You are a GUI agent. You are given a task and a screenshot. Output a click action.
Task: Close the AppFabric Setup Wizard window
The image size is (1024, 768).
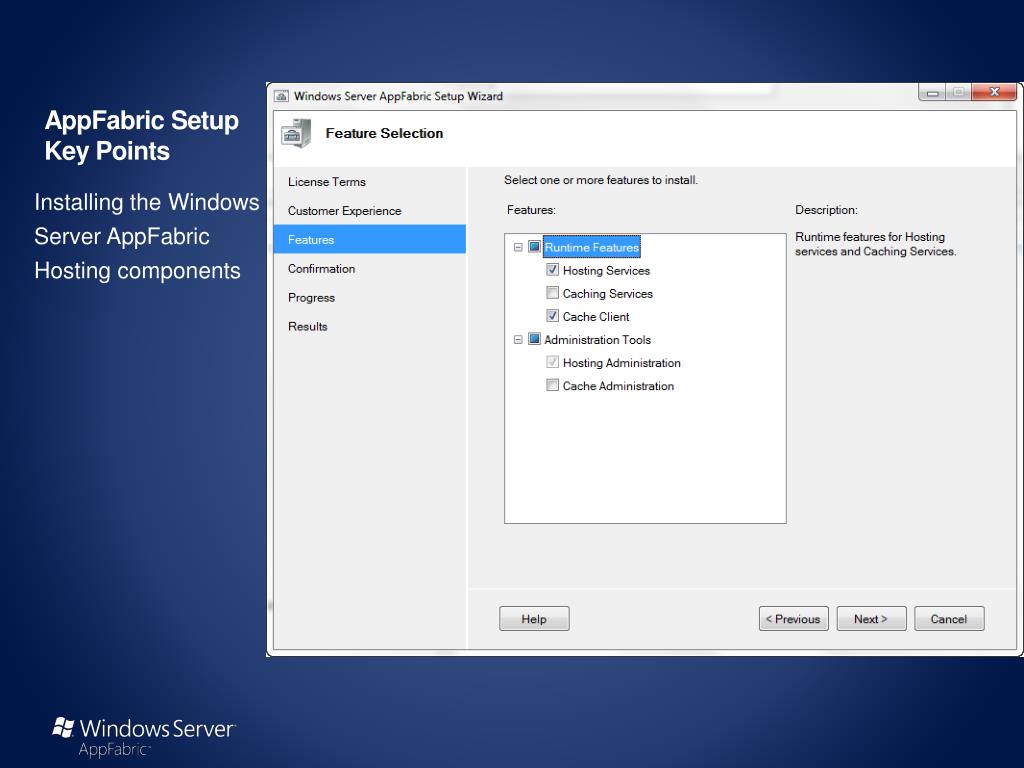point(994,92)
